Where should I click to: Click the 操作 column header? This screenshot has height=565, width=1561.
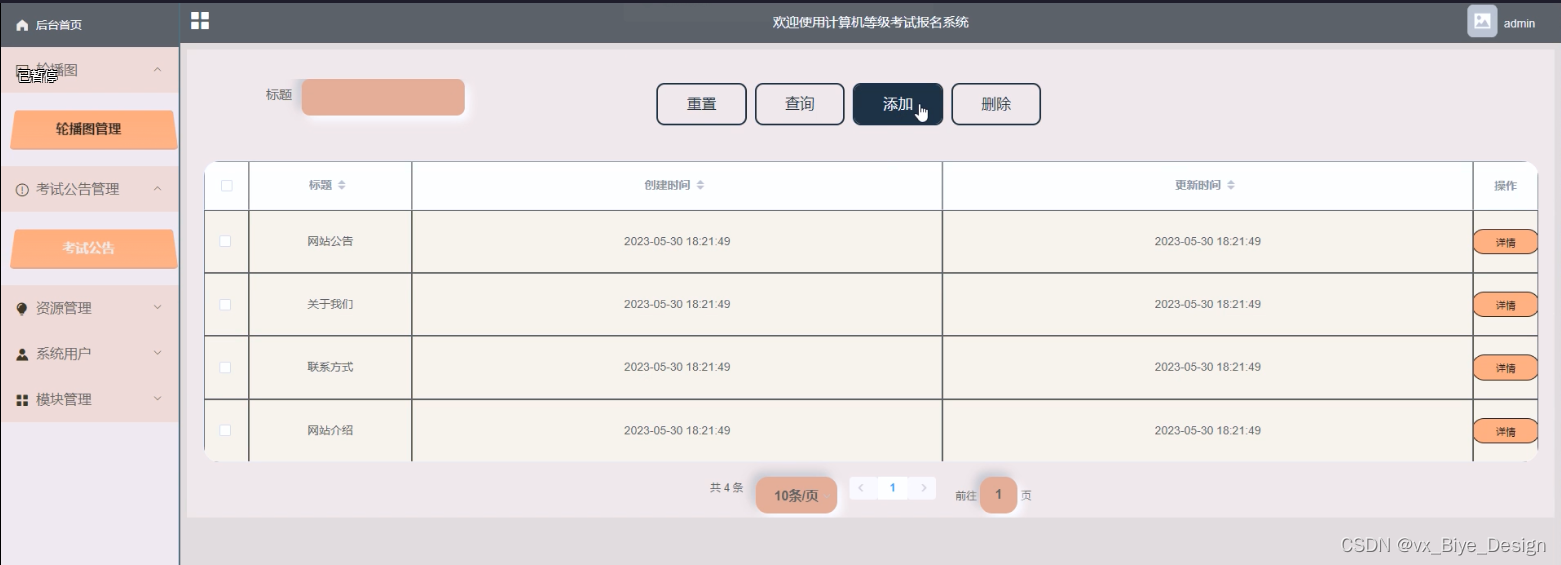pyautogui.click(x=1505, y=186)
